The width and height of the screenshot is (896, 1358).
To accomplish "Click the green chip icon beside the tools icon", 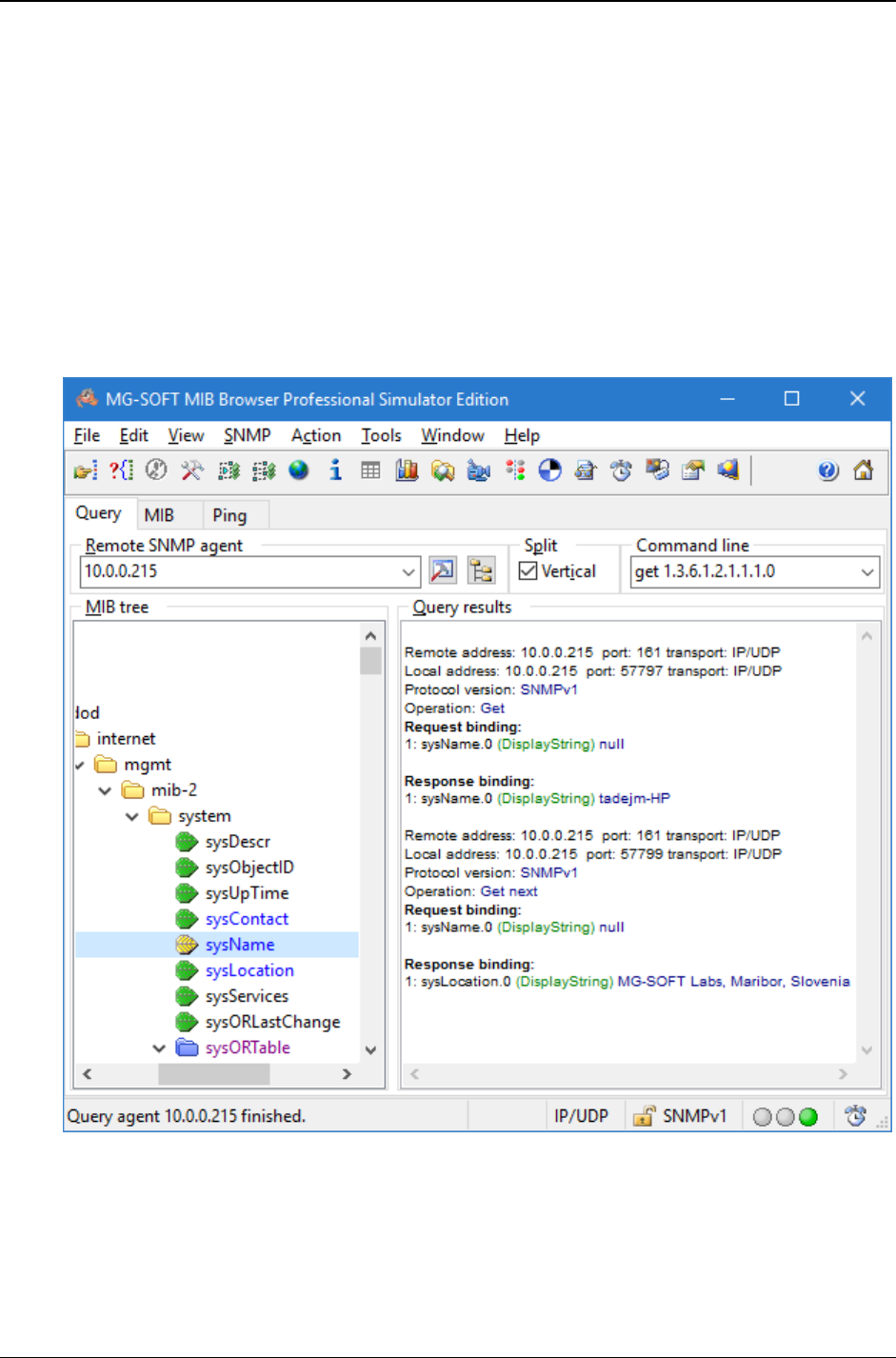I will [229, 470].
